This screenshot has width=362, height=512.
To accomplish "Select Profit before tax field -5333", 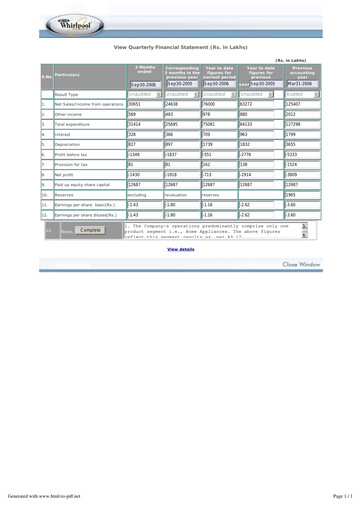I will pos(303,155).
